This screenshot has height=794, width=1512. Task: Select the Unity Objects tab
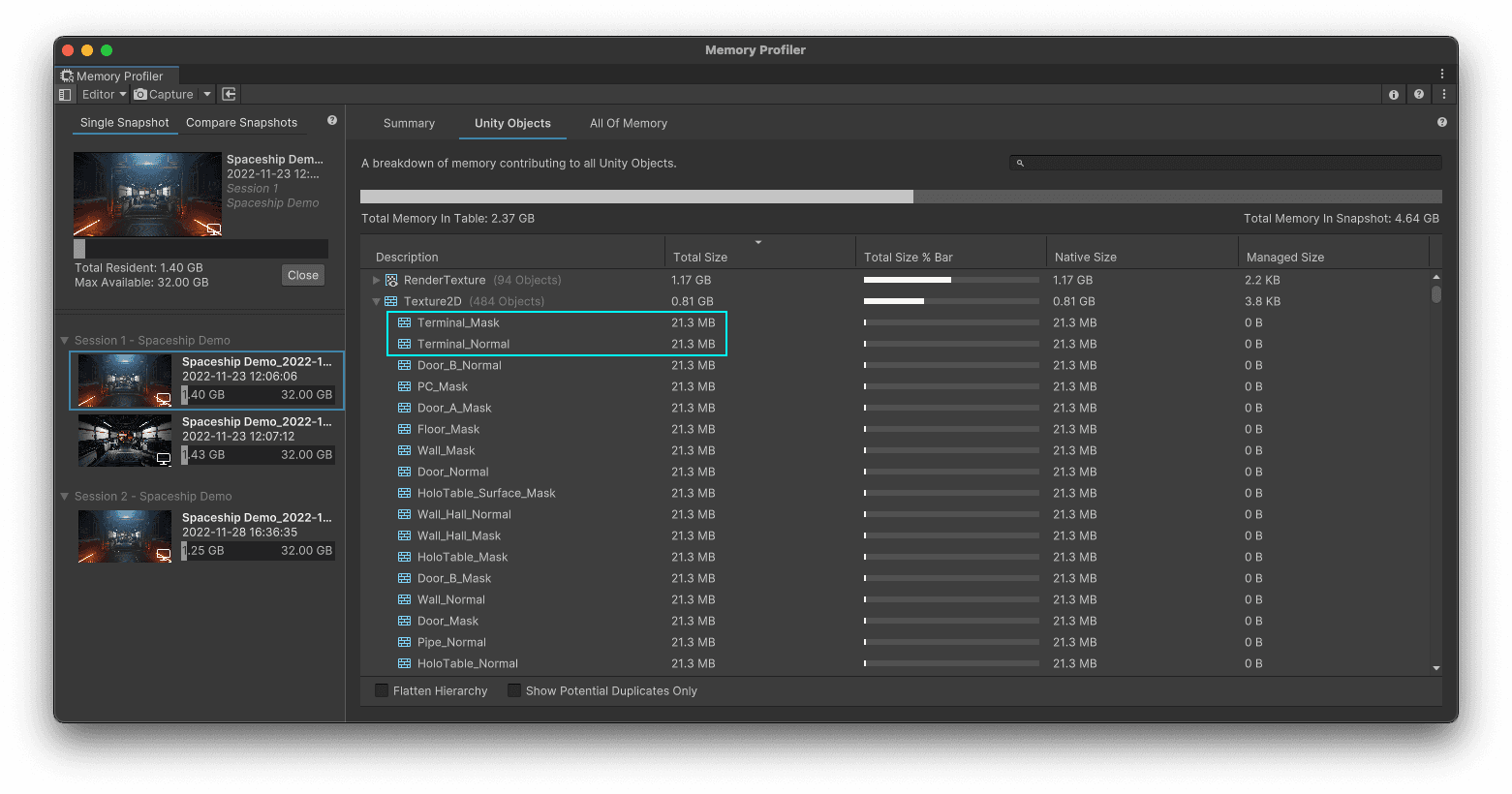point(512,123)
